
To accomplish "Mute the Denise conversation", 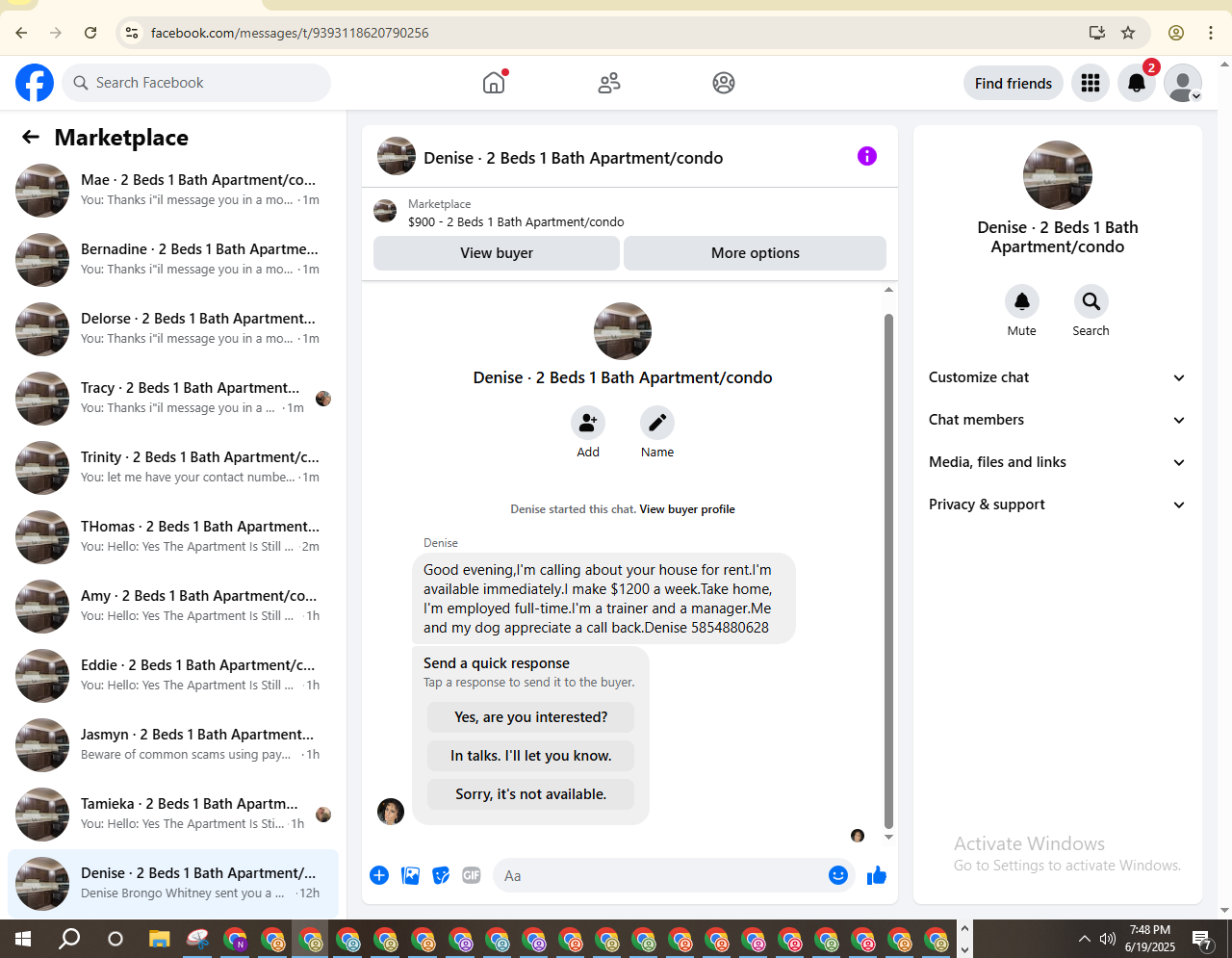I will [x=1022, y=301].
